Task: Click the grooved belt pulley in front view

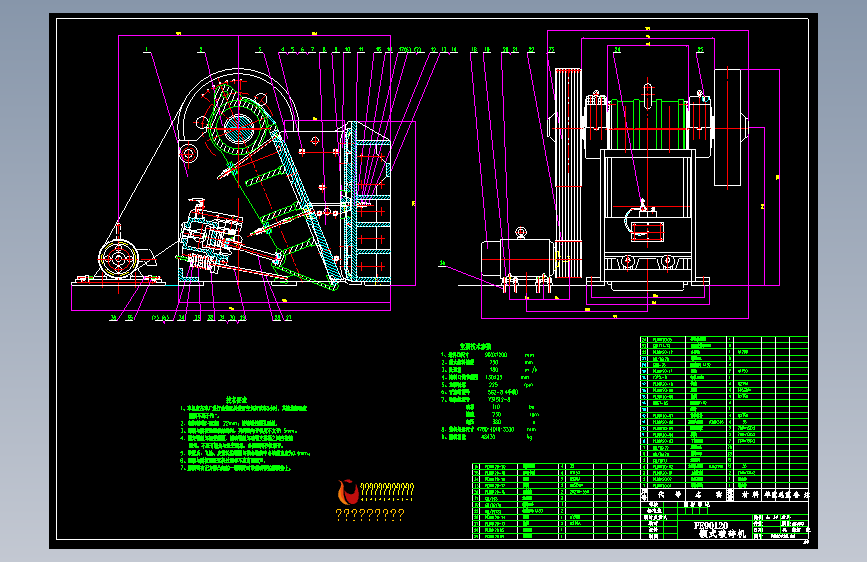Action: click(568, 173)
